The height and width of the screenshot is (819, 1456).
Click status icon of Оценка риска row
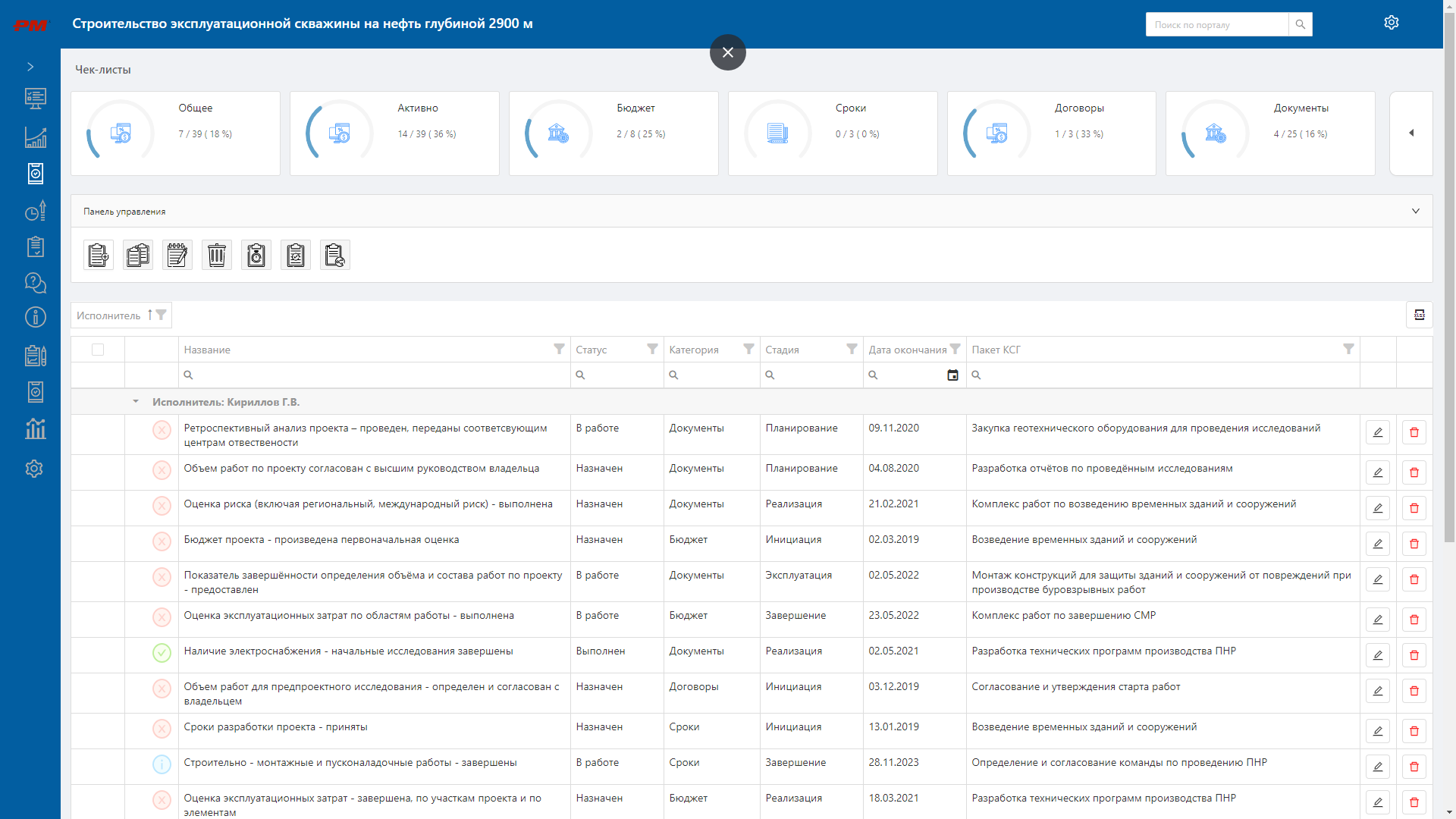(162, 505)
